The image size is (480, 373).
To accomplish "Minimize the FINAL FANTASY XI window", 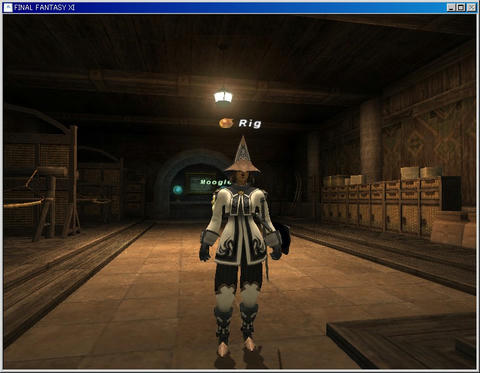I will [x=451, y=7].
